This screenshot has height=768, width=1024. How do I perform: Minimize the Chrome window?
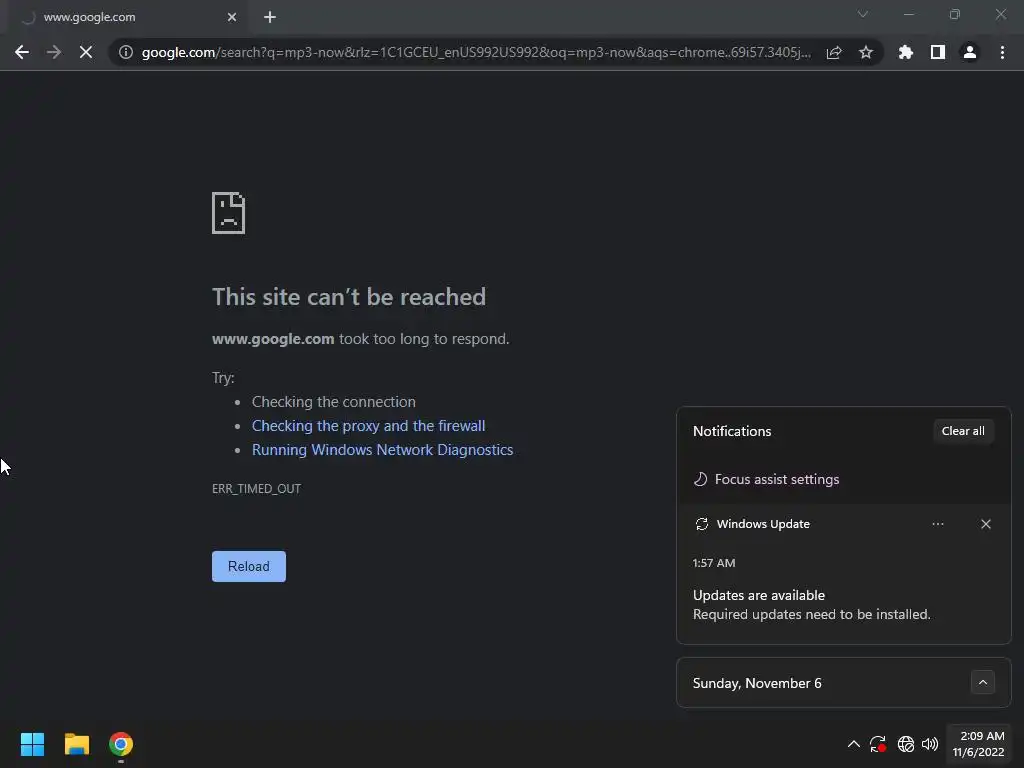point(909,14)
